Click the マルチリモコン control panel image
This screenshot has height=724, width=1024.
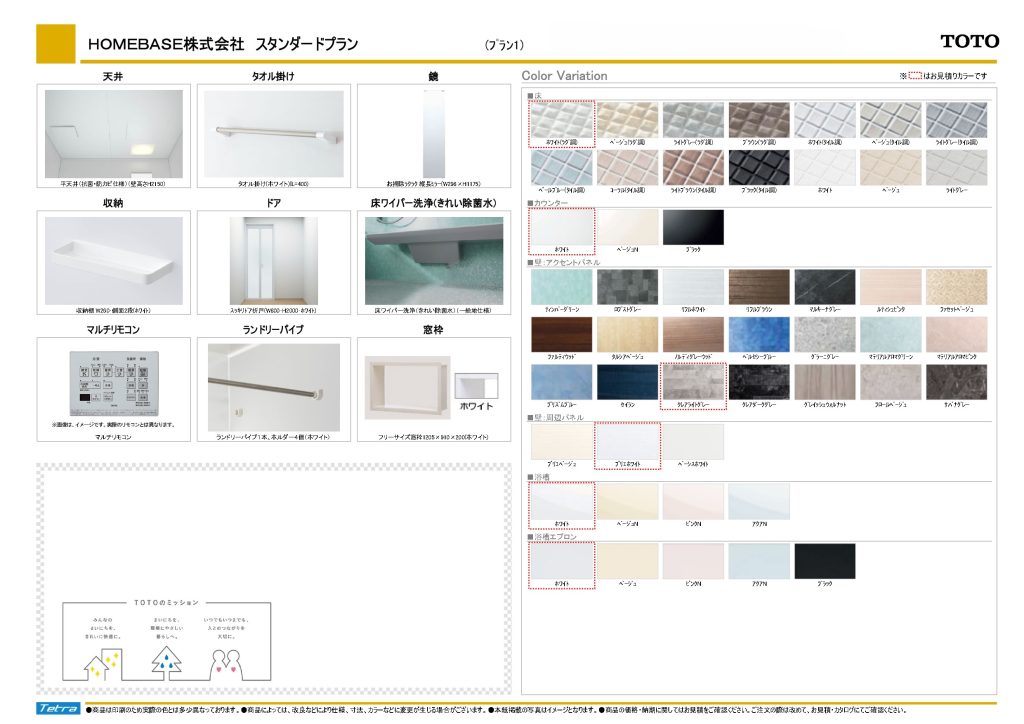113,383
